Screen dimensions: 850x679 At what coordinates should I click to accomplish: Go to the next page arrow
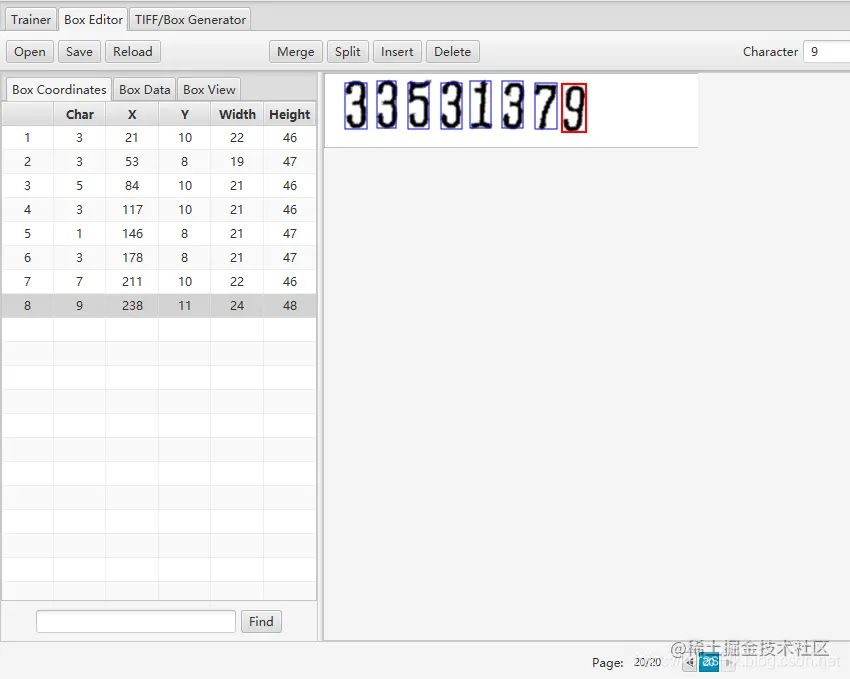click(728, 662)
